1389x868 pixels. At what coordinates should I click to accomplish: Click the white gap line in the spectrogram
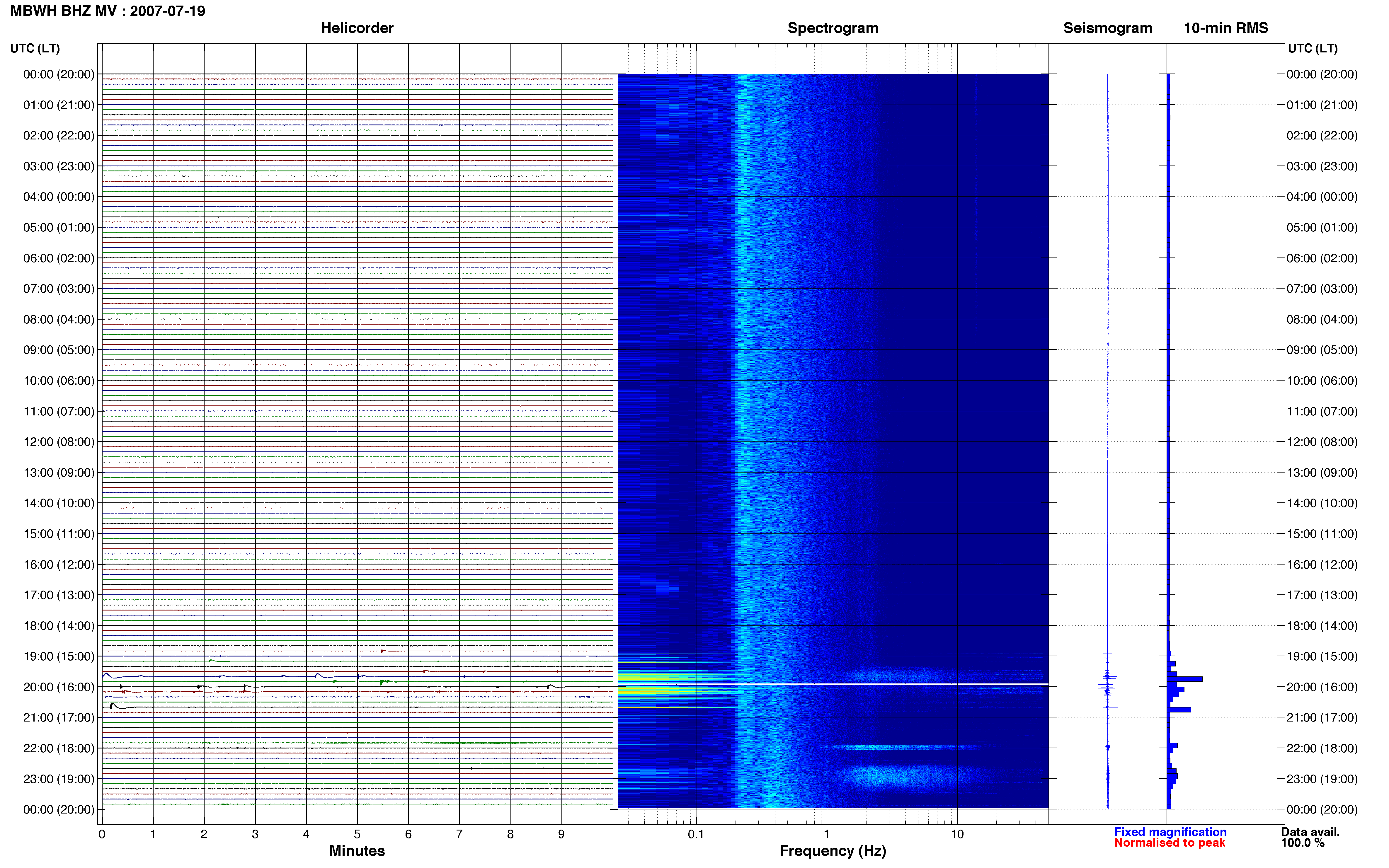pos(833,684)
